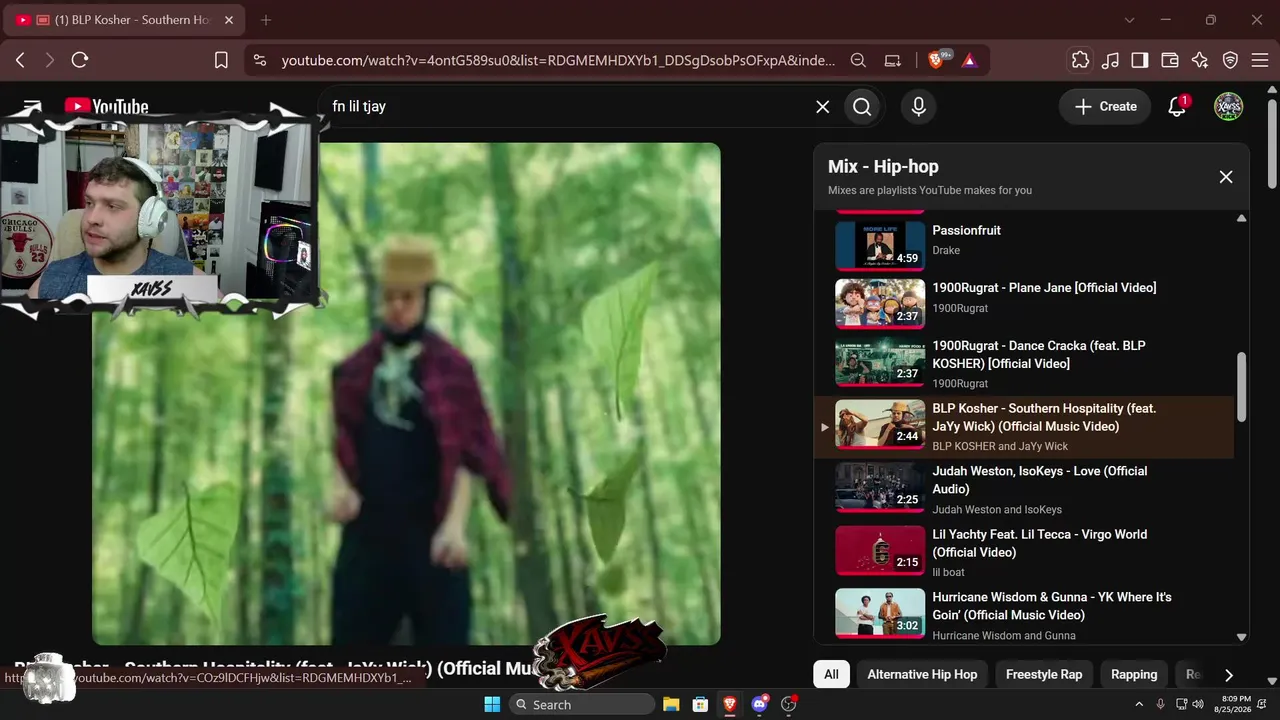Click the YK Where It's Goin' thumbnail
This screenshot has height=720, width=1280.
click(x=880, y=613)
